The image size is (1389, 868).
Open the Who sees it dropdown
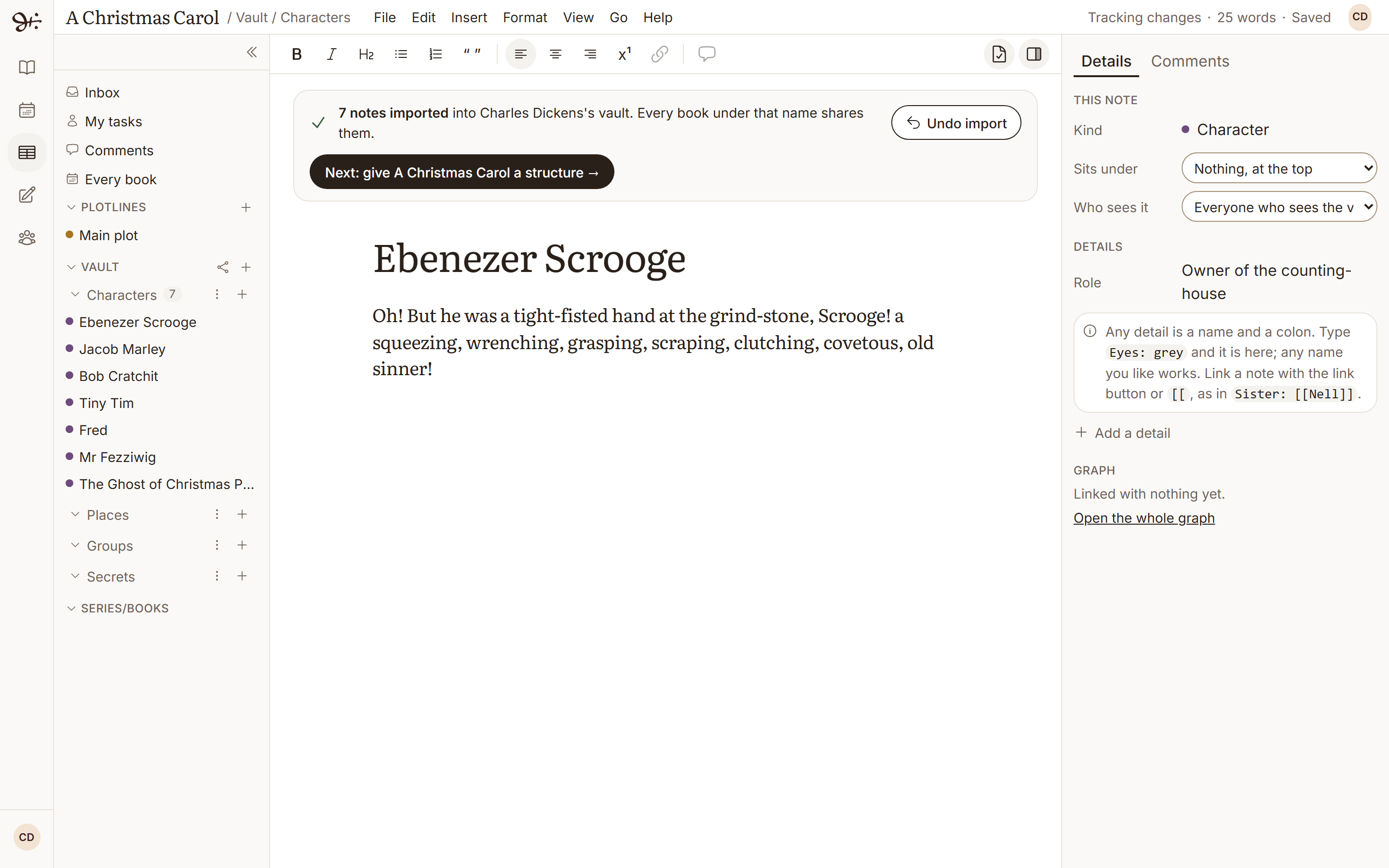click(1279, 207)
